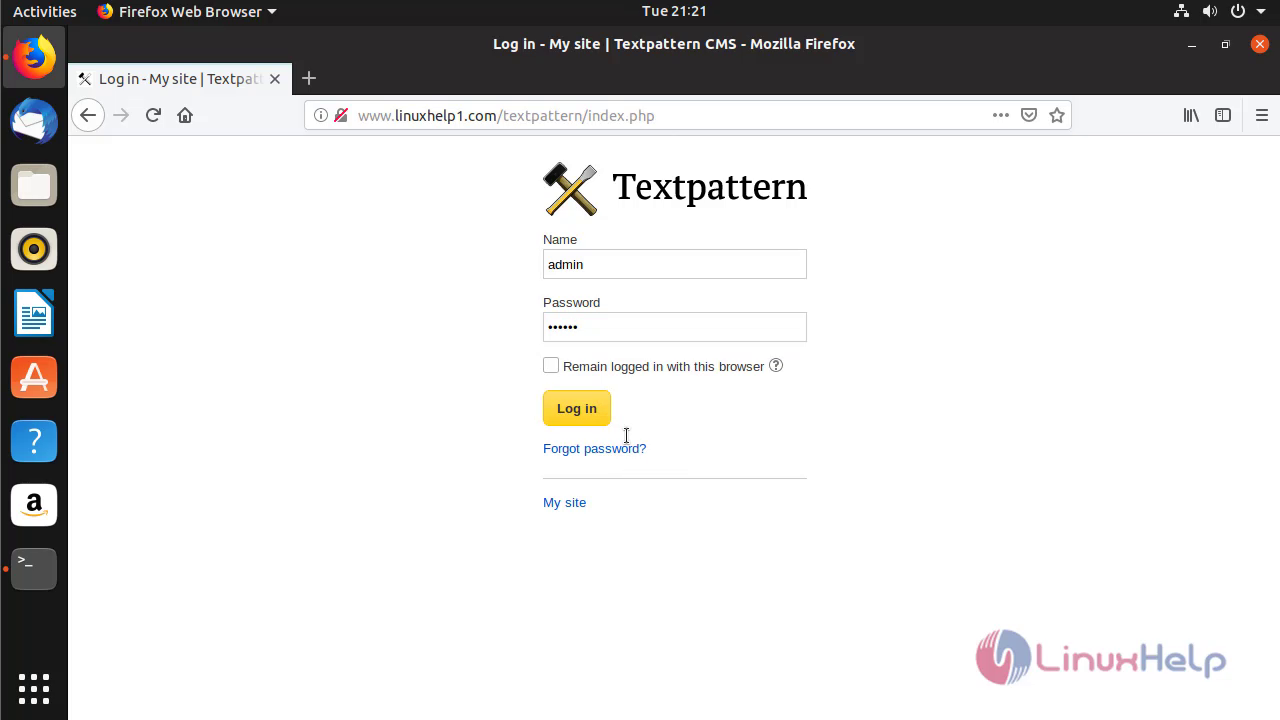Open the clock showing Tue 21:21
1280x720 pixels.
point(674,11)
